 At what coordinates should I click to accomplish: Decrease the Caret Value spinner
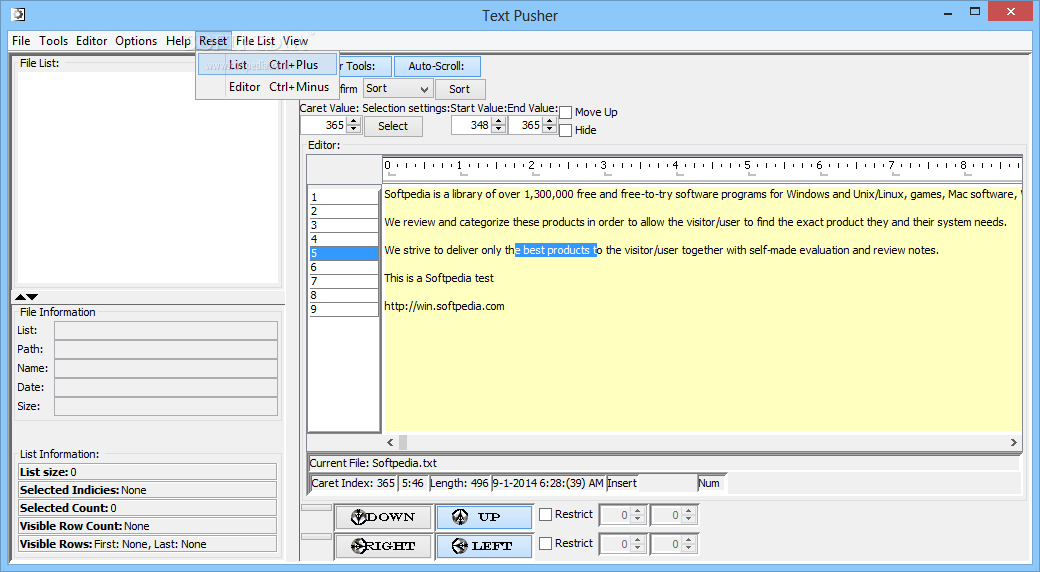(x=354, y=129)
